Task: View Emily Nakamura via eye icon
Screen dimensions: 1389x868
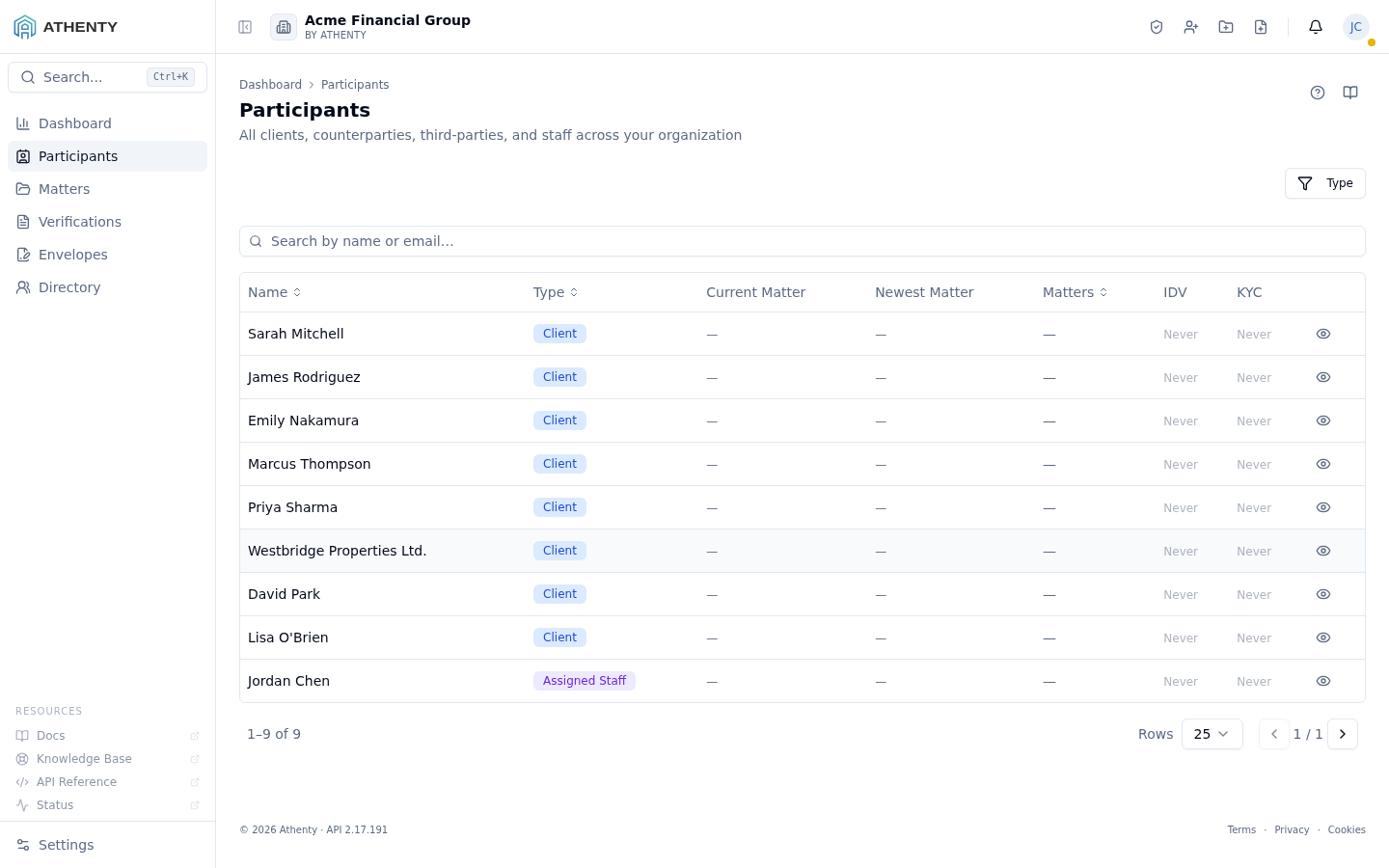Action: 1323,420
